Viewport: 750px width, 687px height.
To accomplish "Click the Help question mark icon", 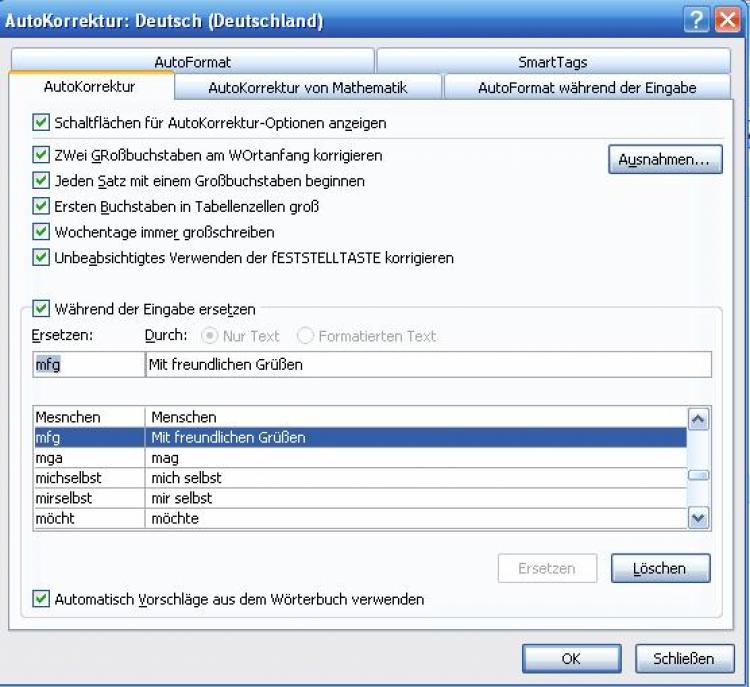I will click(696, 20).
